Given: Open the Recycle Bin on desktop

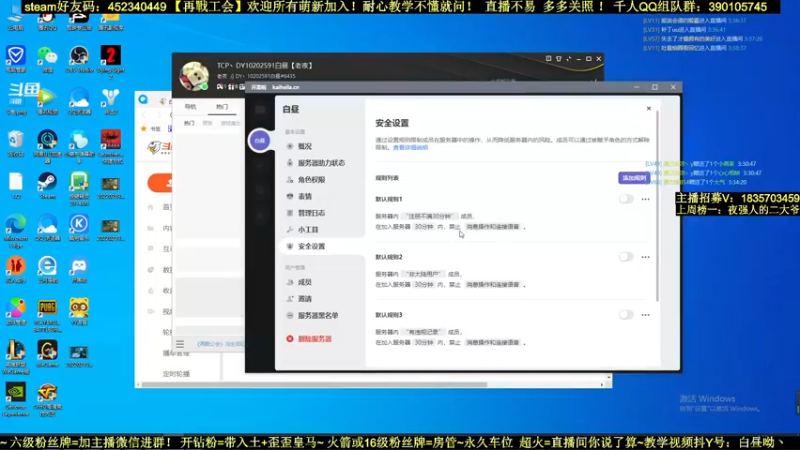Looking at the screenshot, I should 16,143.
